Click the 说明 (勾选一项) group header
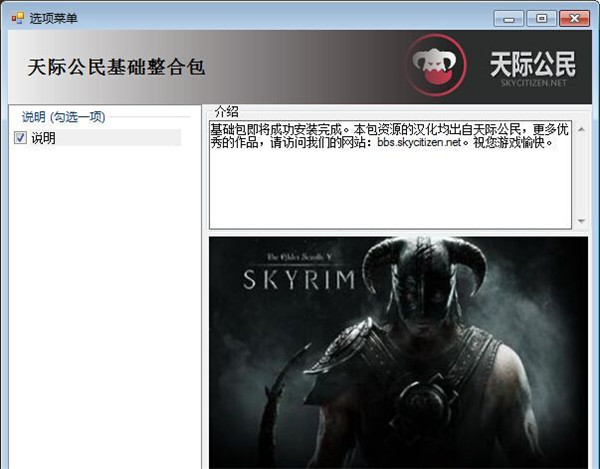This screenshot has width=600, height=469. (x=64, y=117)
